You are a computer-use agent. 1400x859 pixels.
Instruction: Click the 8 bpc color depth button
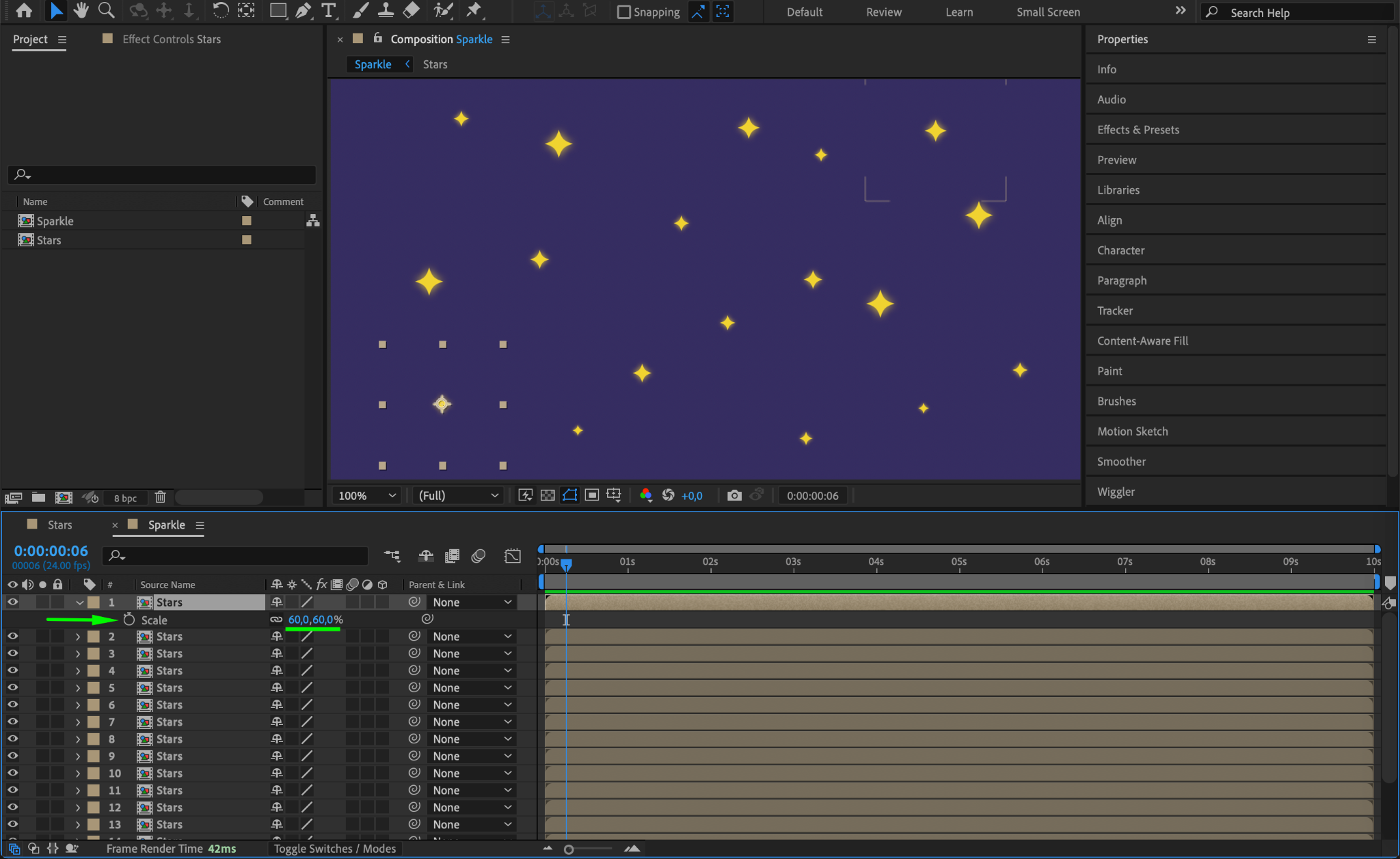(125, 498)
